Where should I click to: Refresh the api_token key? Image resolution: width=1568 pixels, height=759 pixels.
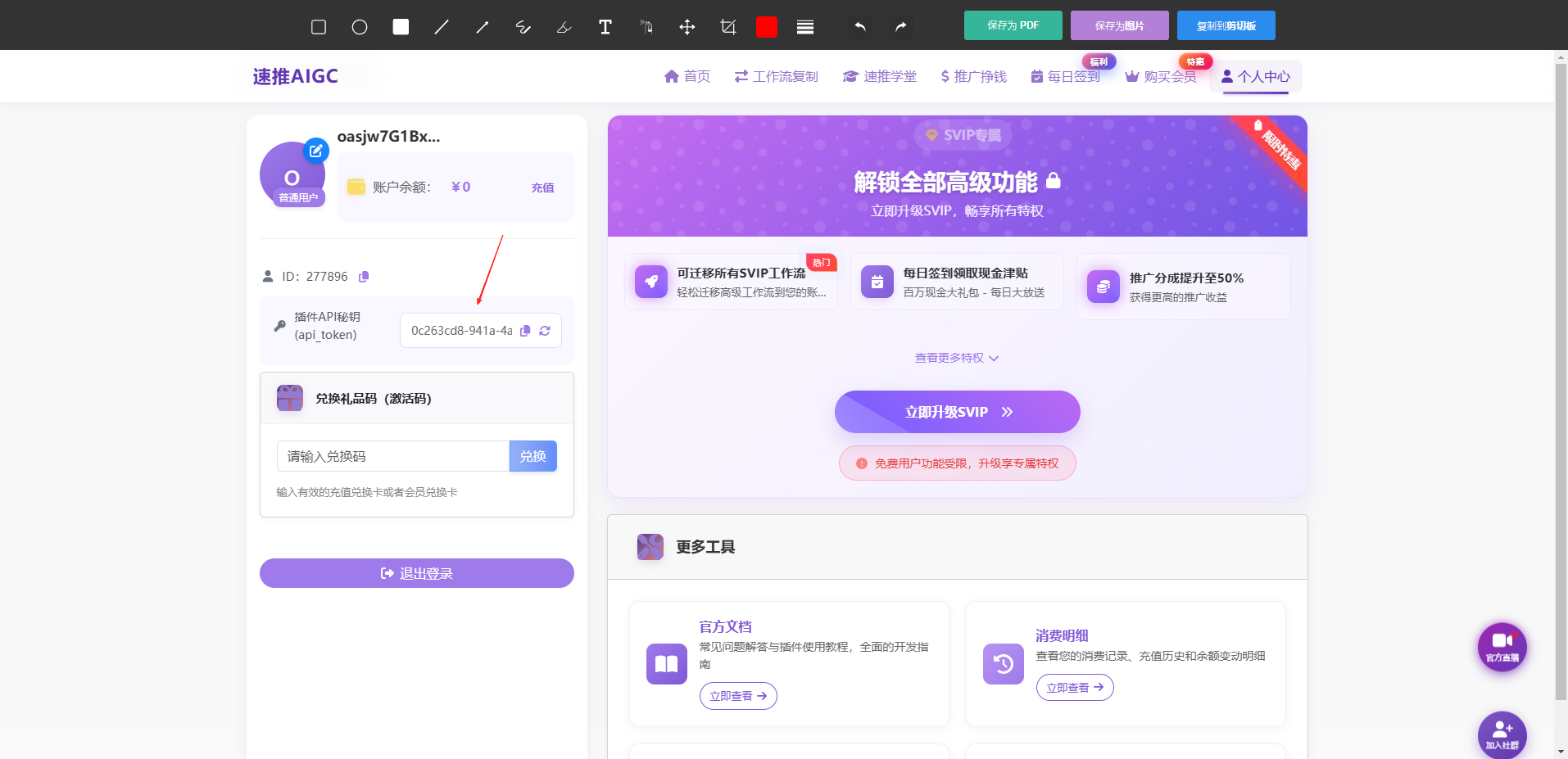(x=545, y=331)
